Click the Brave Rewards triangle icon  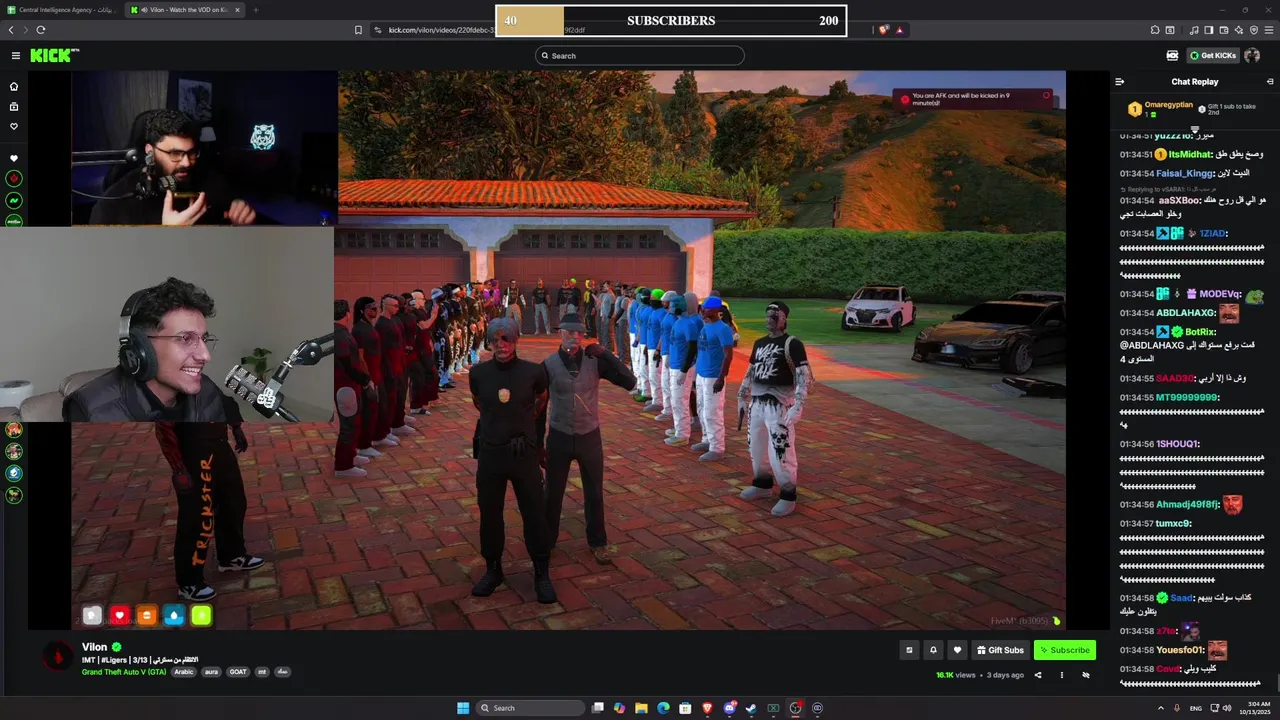[899, 30]
